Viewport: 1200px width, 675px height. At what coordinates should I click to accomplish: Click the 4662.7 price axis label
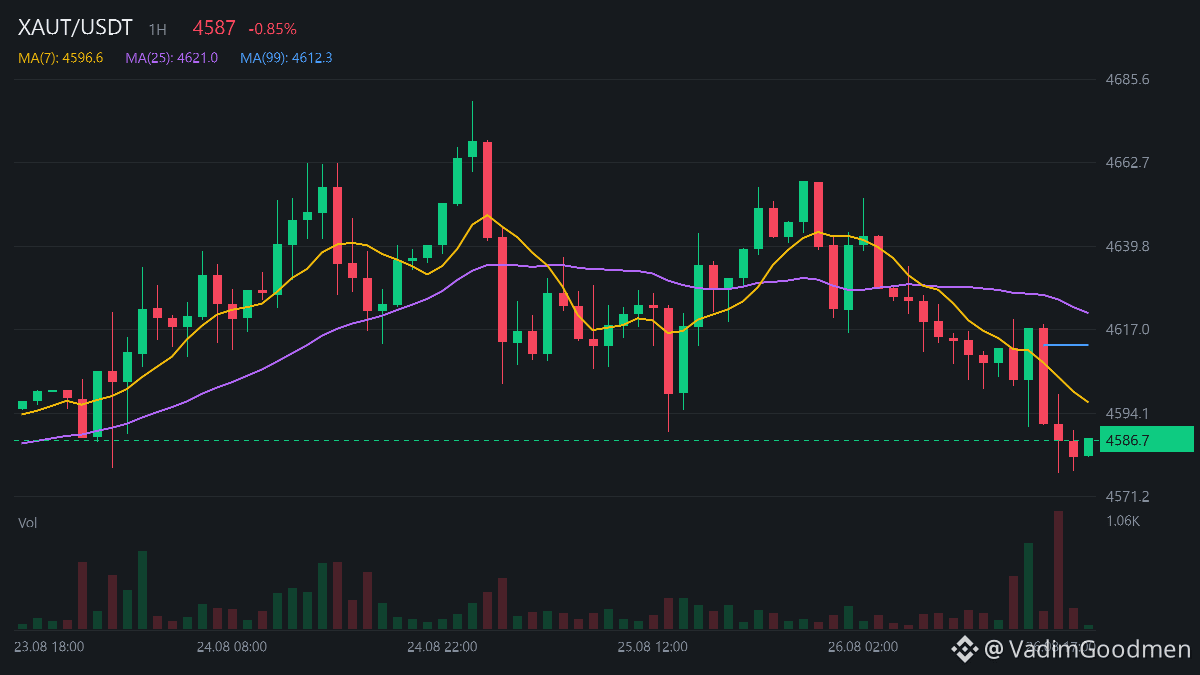point(1127,162)
